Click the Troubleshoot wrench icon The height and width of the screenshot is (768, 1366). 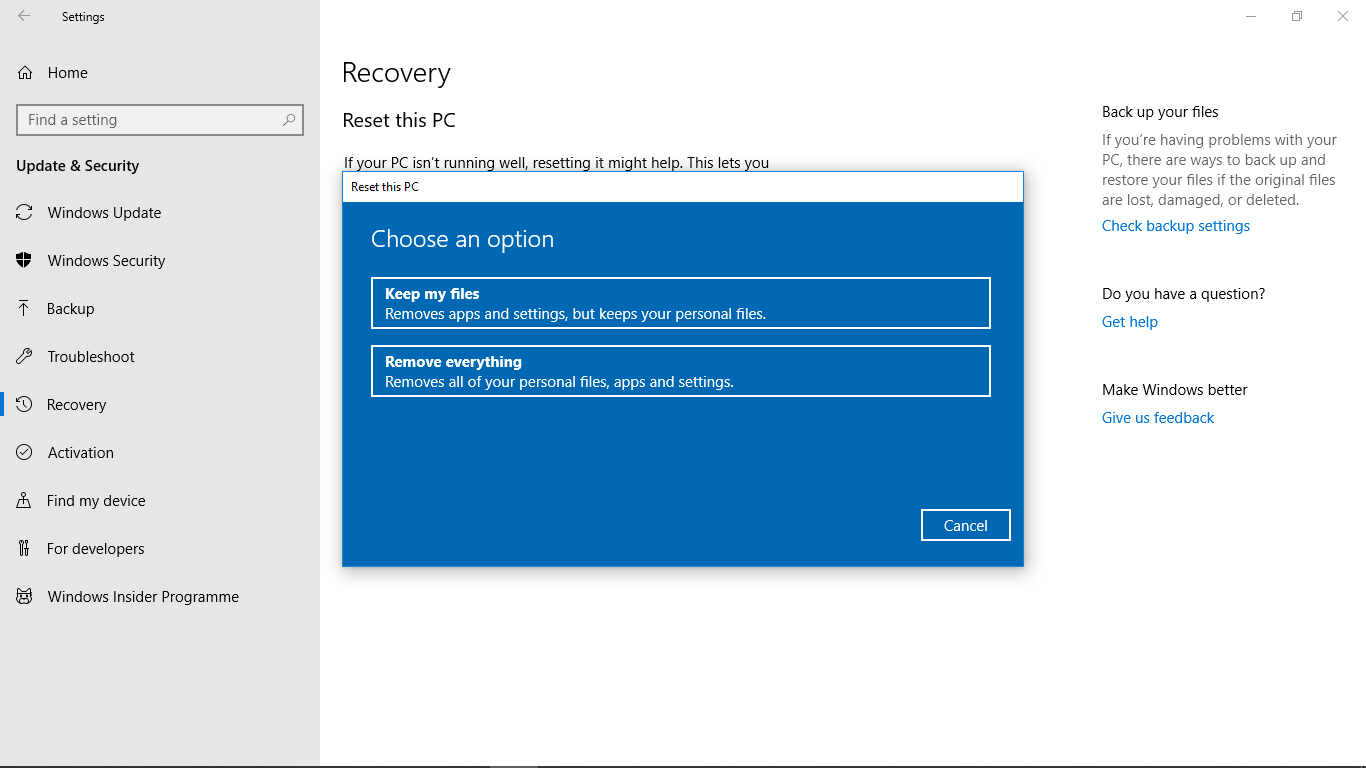25,357
